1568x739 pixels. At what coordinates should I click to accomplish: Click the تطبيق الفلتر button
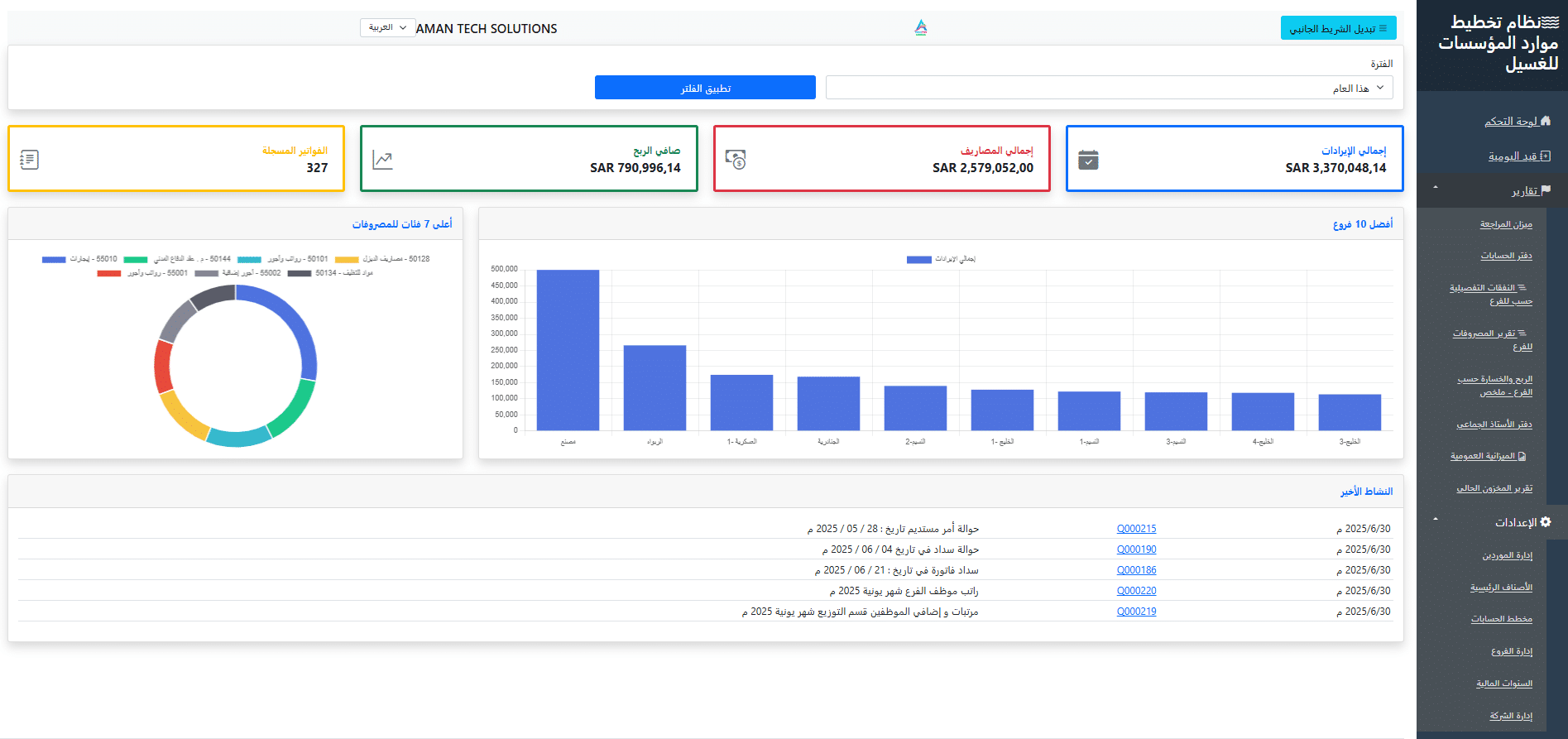point(705,88)
